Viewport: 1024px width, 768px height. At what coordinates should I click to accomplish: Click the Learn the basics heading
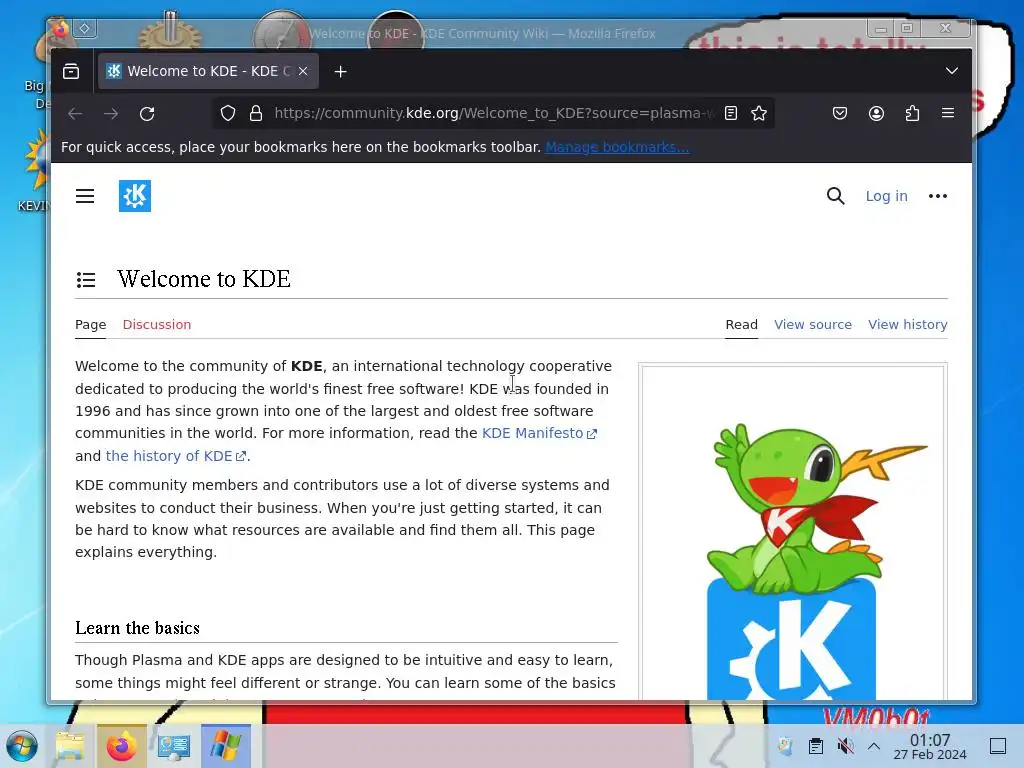point(137,628)
